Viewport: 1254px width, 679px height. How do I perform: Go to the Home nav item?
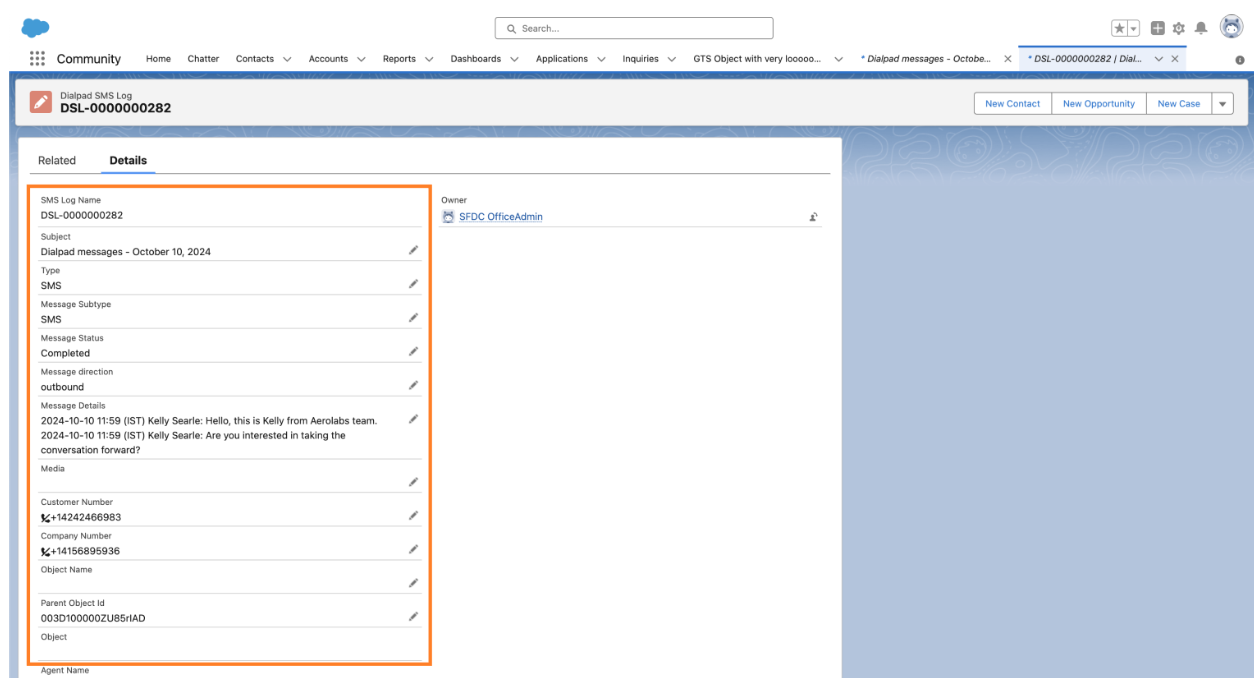158,59
